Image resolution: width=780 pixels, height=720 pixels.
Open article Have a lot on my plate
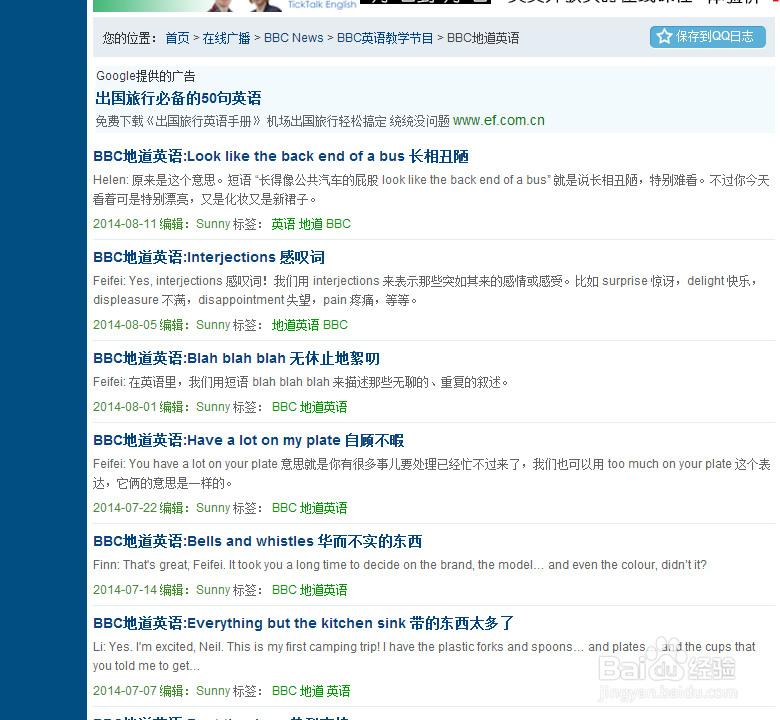tap(248, 440)
